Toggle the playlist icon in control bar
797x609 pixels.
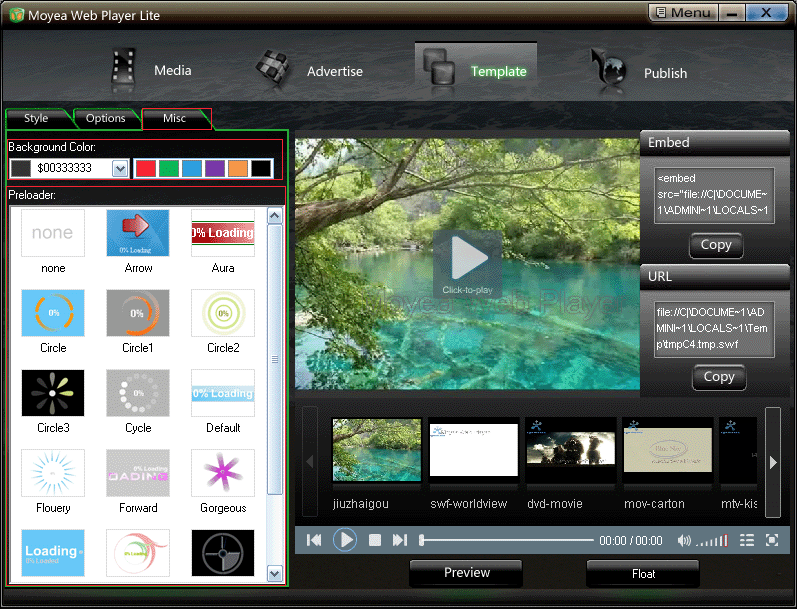[747, 540]
